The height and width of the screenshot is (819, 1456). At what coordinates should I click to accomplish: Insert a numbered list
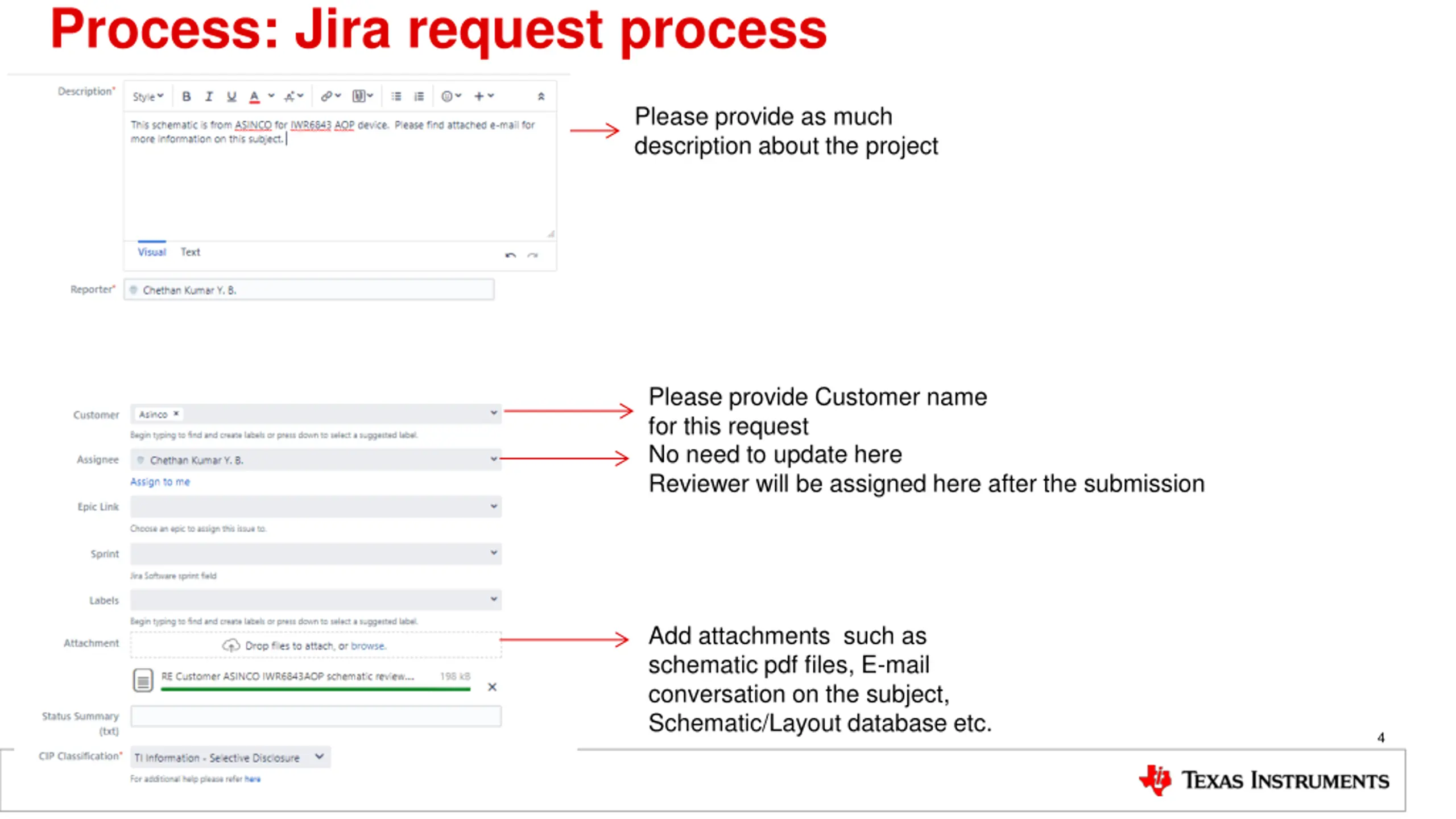pos(419,97)
